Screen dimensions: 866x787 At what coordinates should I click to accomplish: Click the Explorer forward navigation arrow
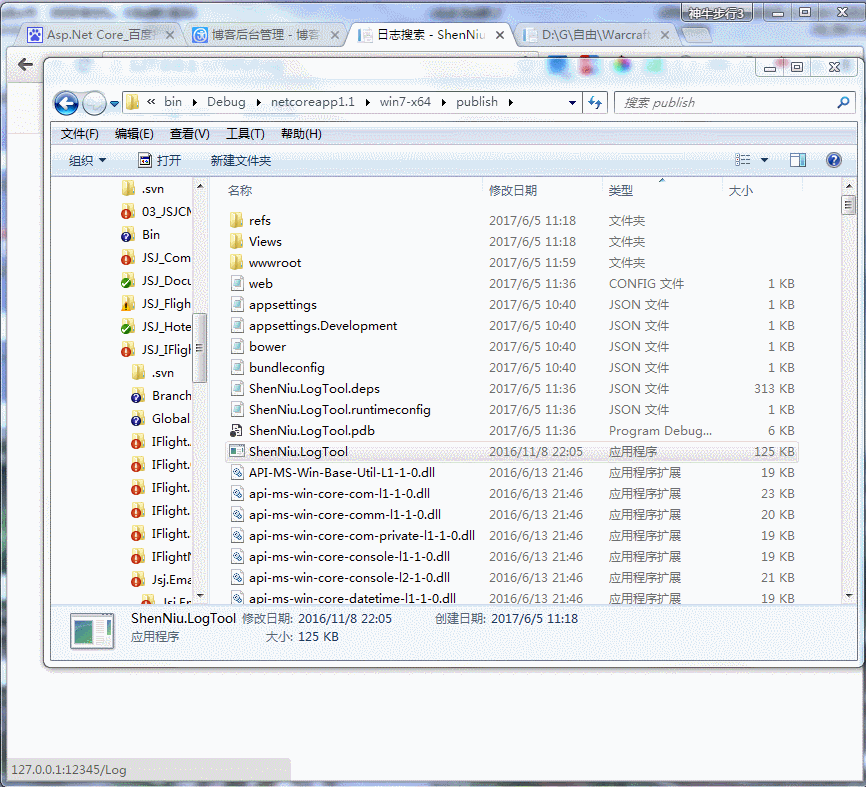[x=94, y=103]
